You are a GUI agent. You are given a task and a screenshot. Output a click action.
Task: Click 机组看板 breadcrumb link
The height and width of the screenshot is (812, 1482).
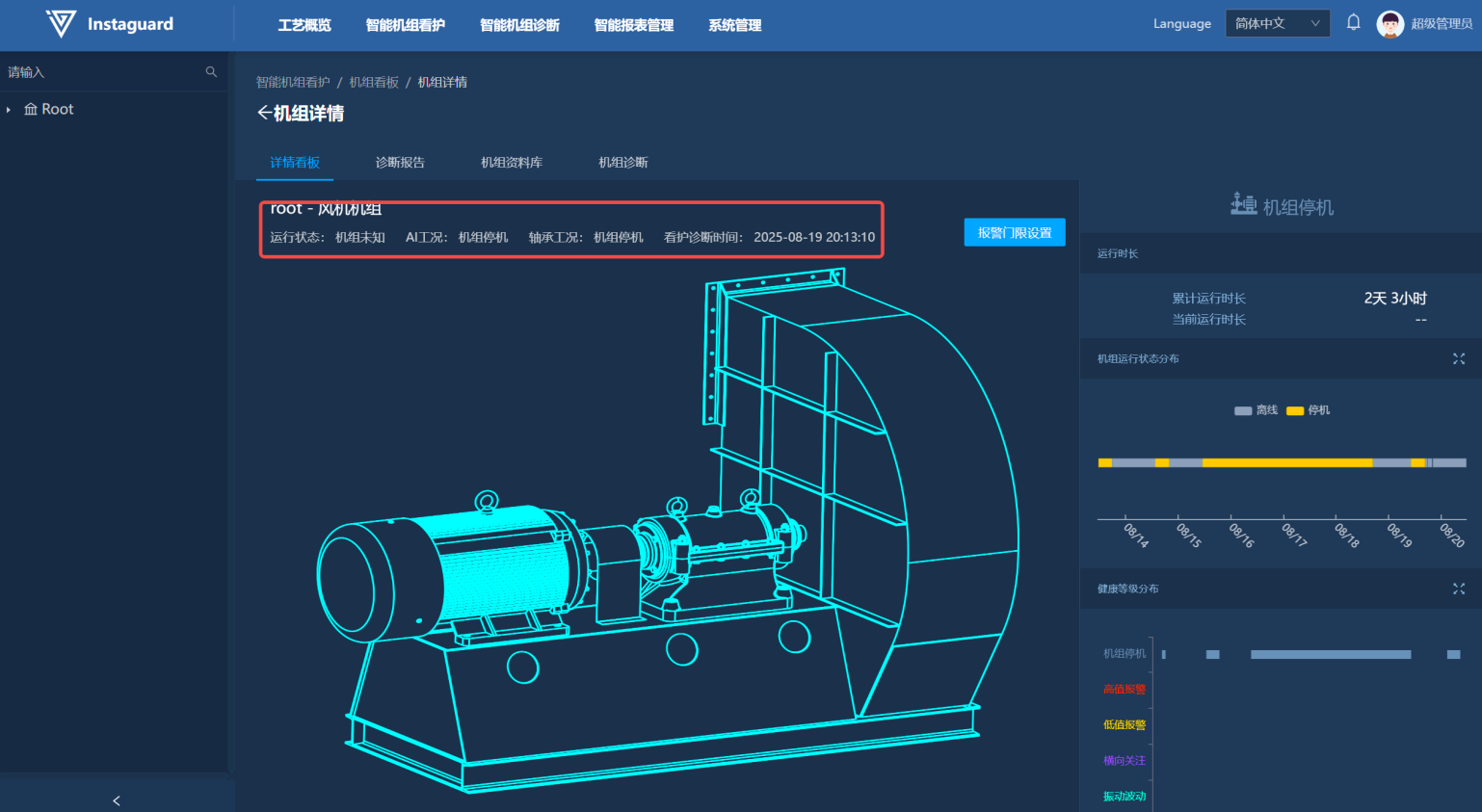click(374, 82)
